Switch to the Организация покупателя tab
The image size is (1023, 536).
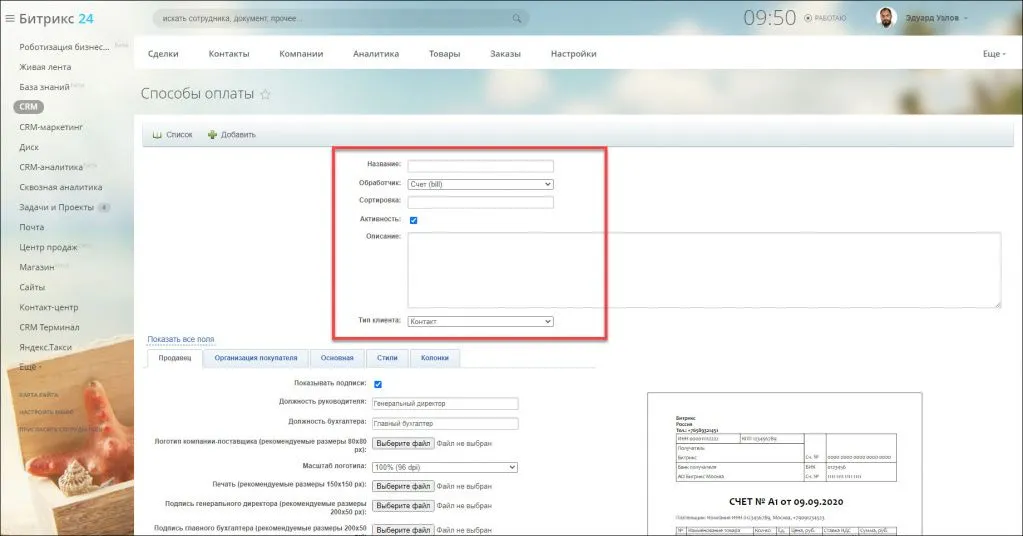256,358
